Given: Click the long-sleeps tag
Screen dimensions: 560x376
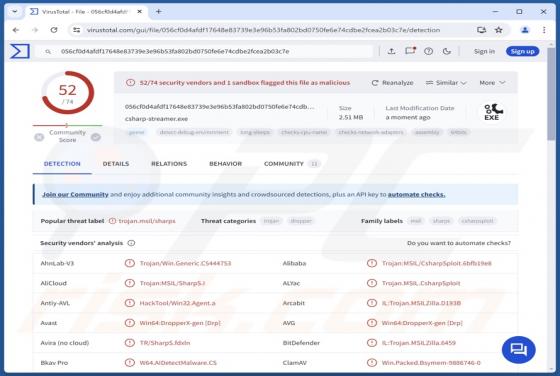Looking at the screenshot, I should [x=255, y=132].
